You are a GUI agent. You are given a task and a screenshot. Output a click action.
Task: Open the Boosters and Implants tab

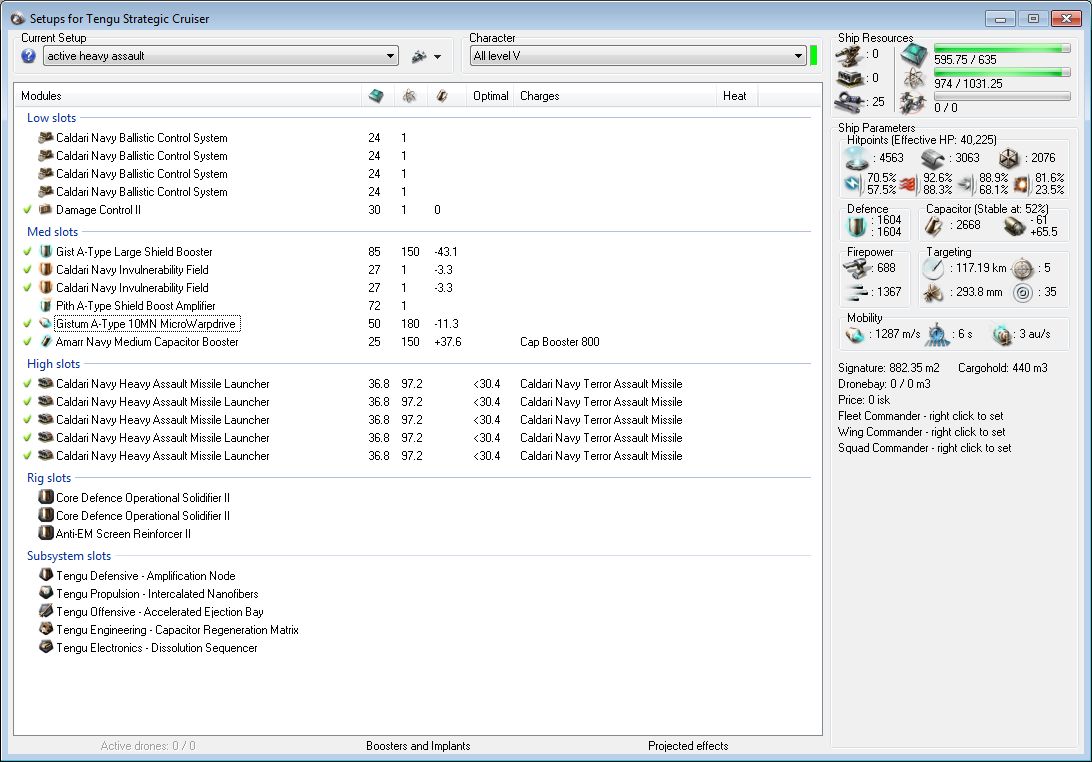point(418,746)
